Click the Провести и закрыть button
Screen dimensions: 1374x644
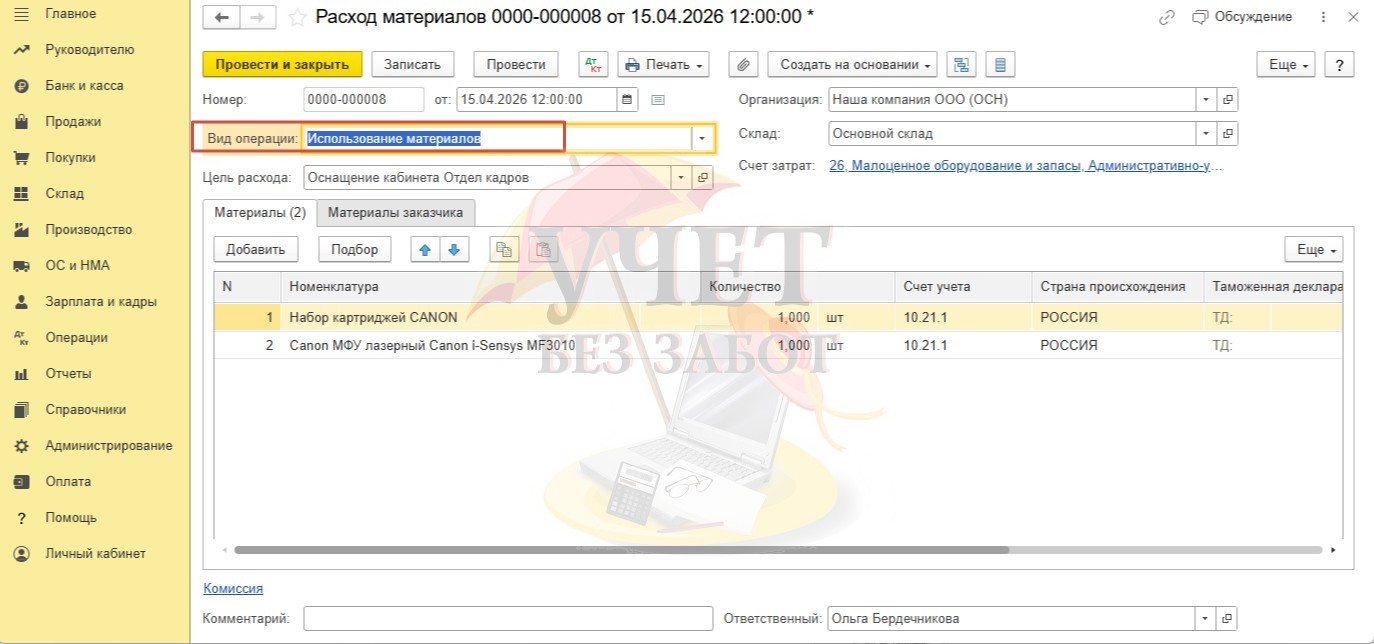point(282,64)
